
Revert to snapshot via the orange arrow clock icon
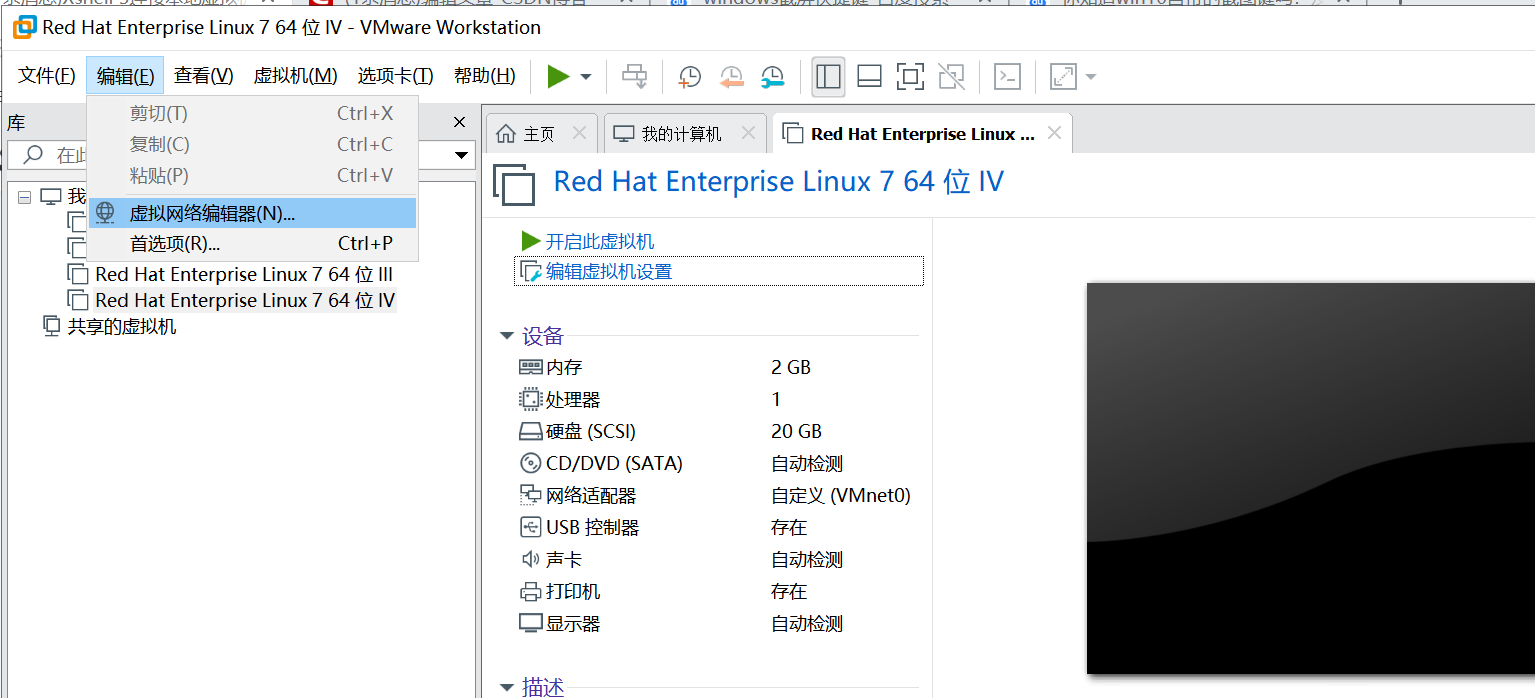pyautogui.click(x=732, y=76)
